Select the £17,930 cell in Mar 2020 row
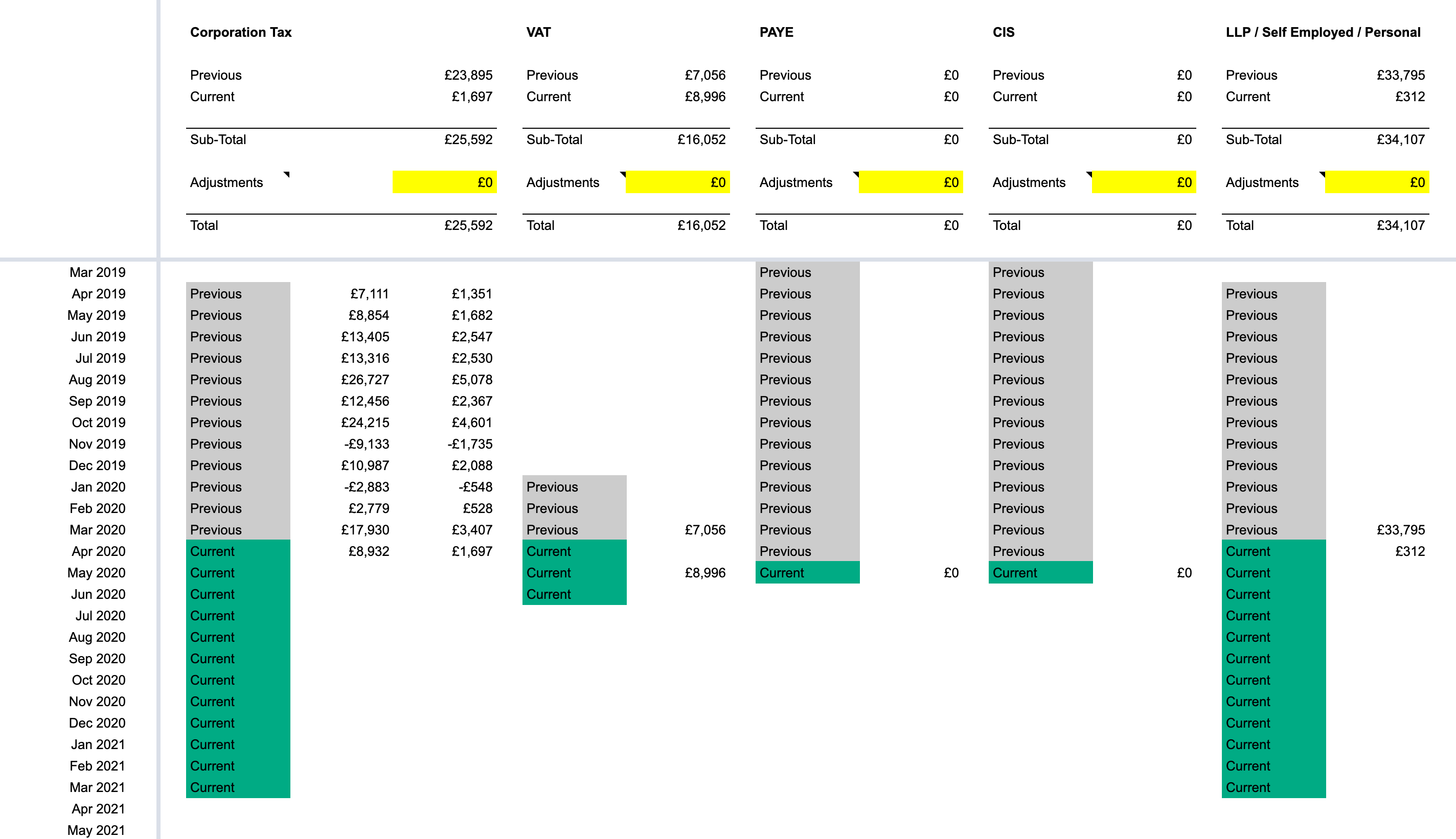Image resolution: width=1456 pixels, height=839 pixels. (x=365, y=530)
